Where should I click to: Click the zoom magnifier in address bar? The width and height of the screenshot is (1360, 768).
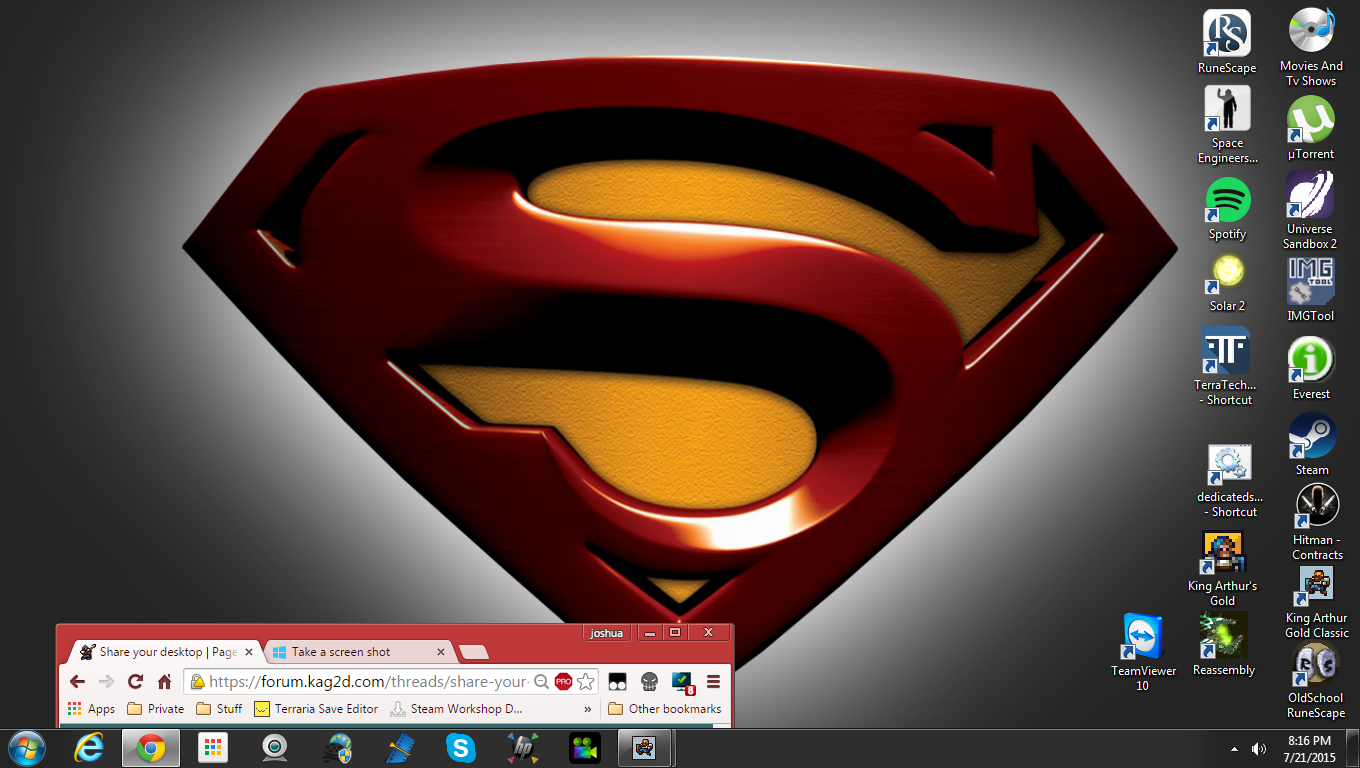click(x=541, y=682)
